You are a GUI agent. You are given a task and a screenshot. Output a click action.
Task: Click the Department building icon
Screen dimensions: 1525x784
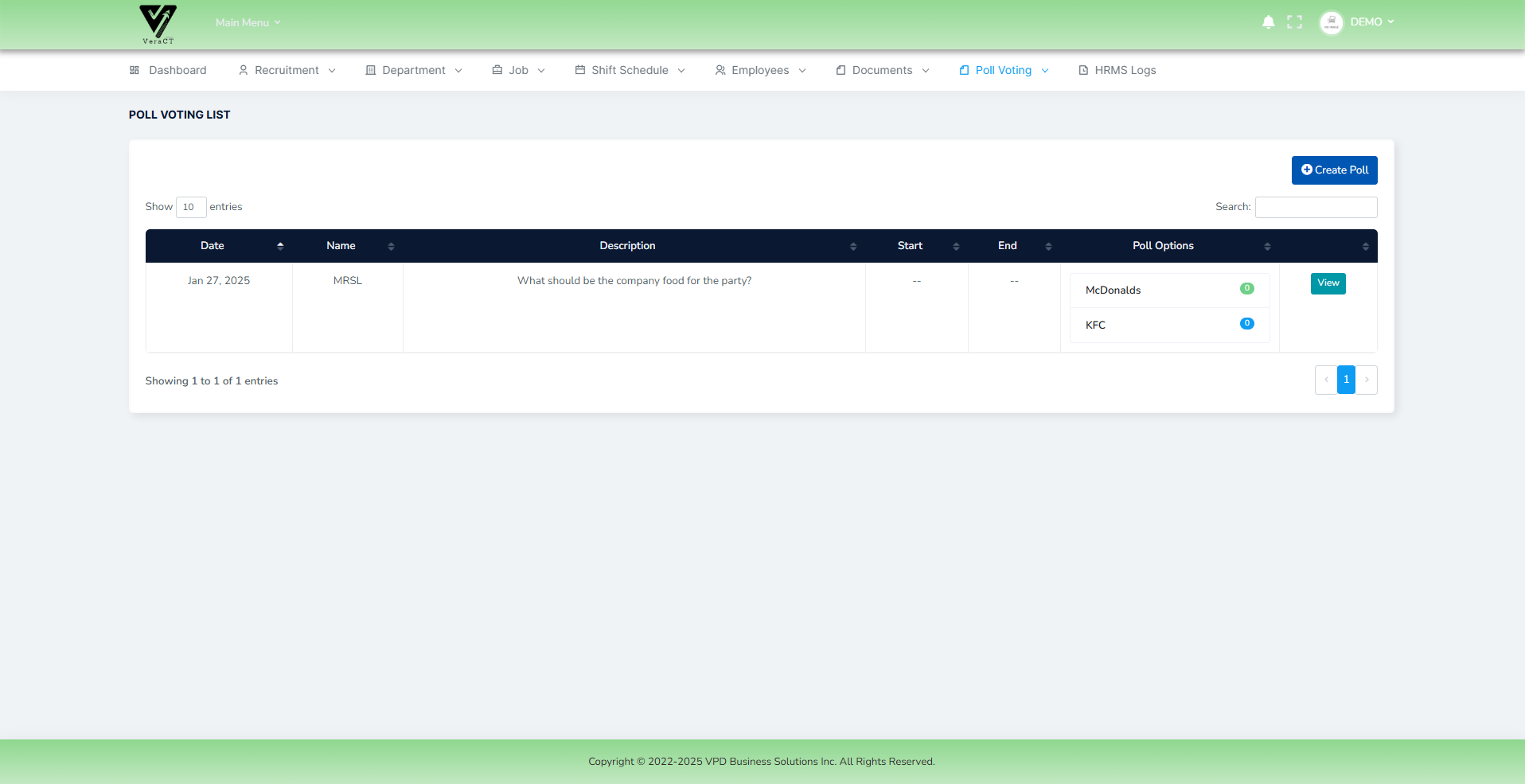369,70
